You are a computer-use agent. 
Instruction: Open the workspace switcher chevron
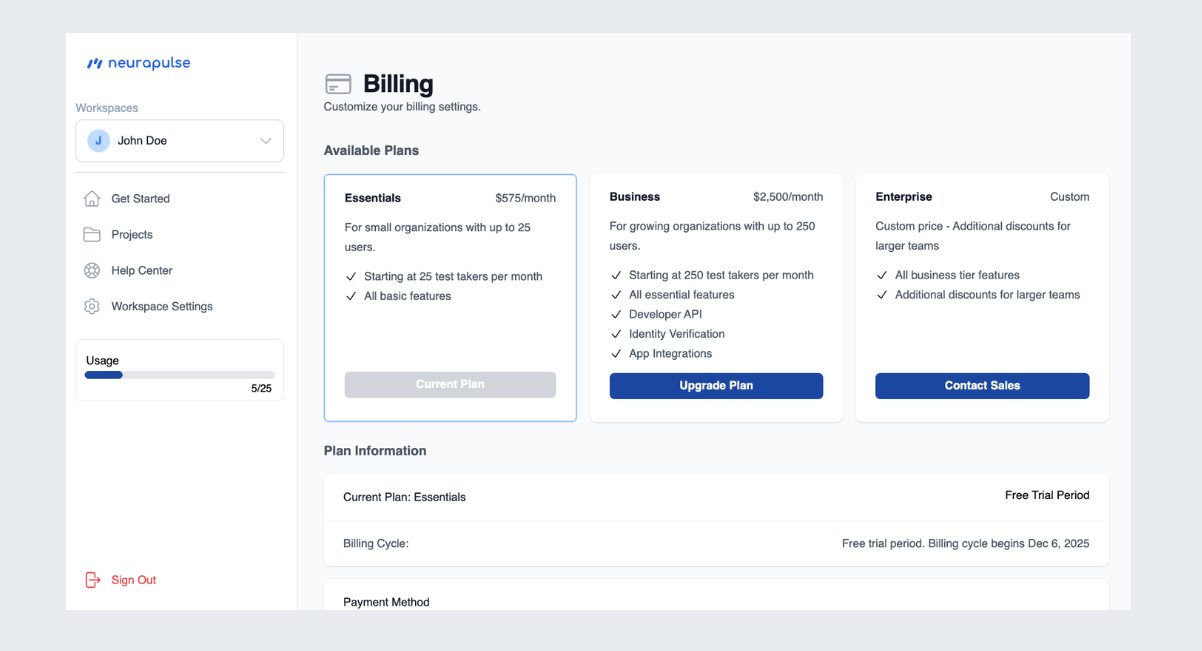point(266,140)
